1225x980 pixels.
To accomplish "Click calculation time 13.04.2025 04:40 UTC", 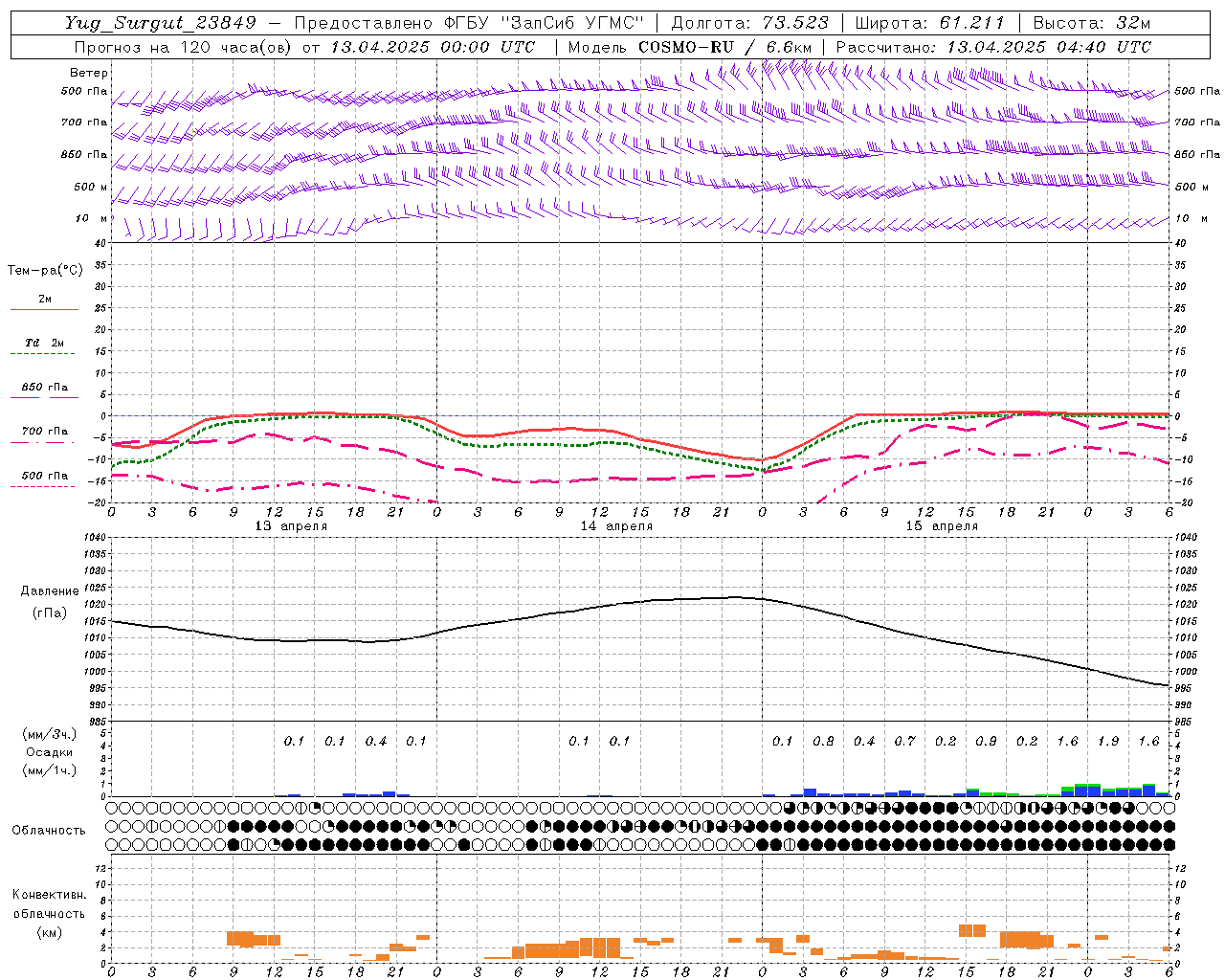I will coord(1049,46).
